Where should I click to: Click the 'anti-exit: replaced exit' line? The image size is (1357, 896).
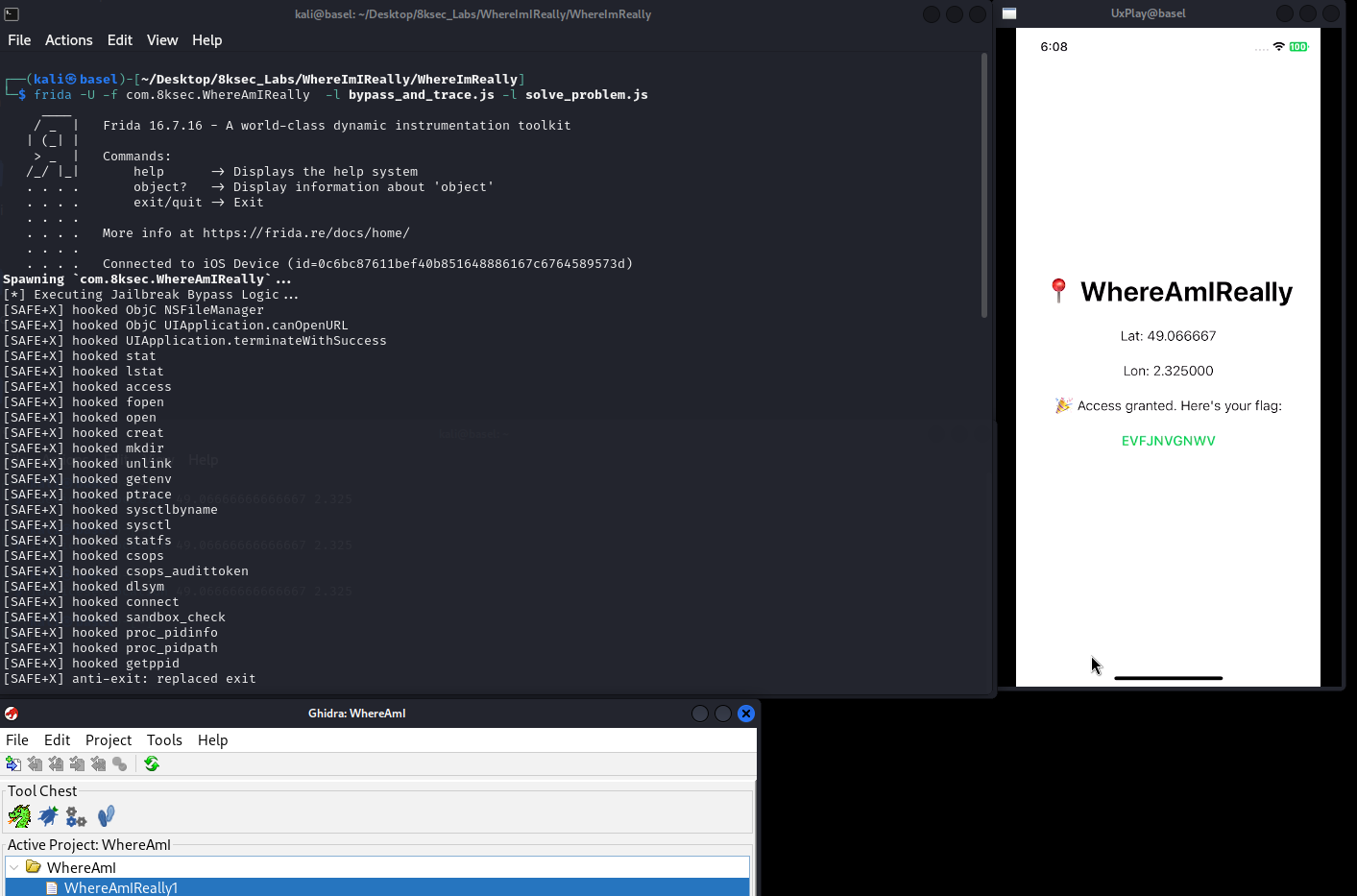130,679
